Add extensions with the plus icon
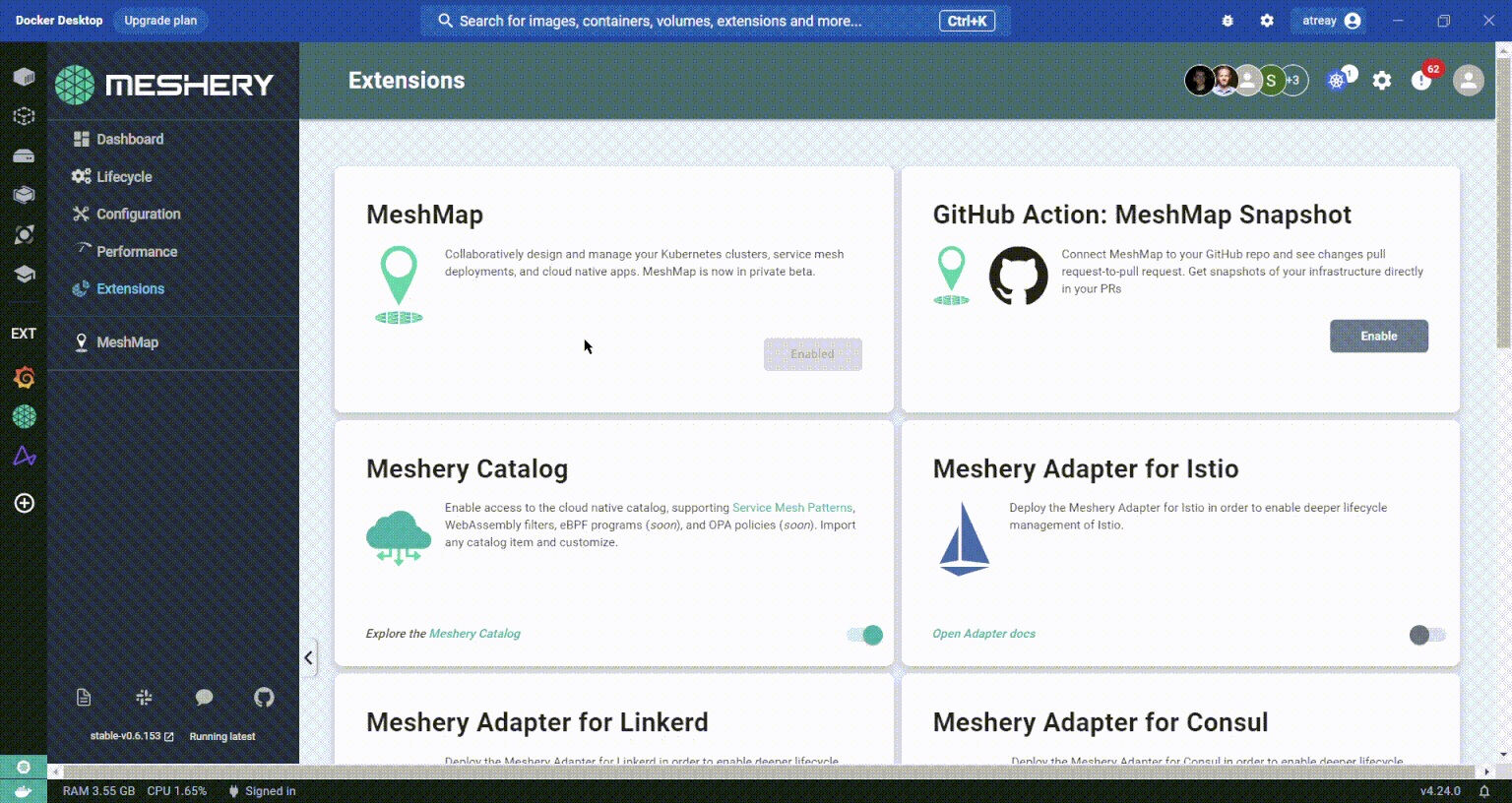 pos(24,503)
